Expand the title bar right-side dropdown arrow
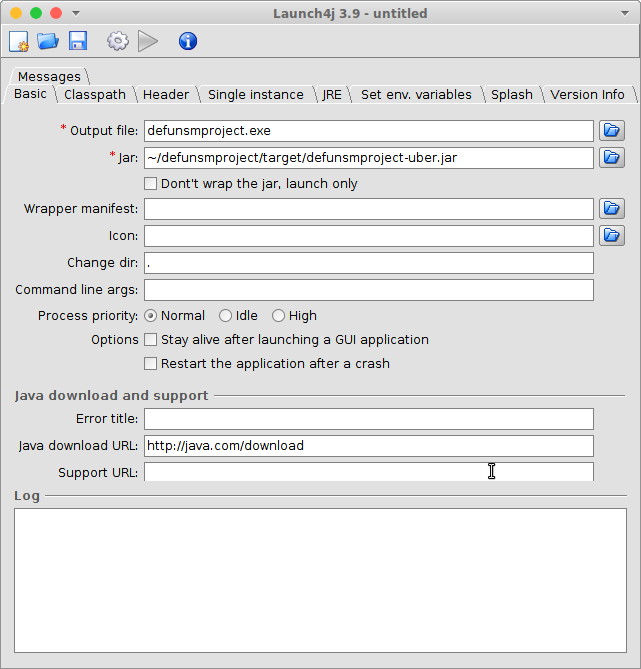This screenshot has width=641, height=669. click(x=625, y=13)
